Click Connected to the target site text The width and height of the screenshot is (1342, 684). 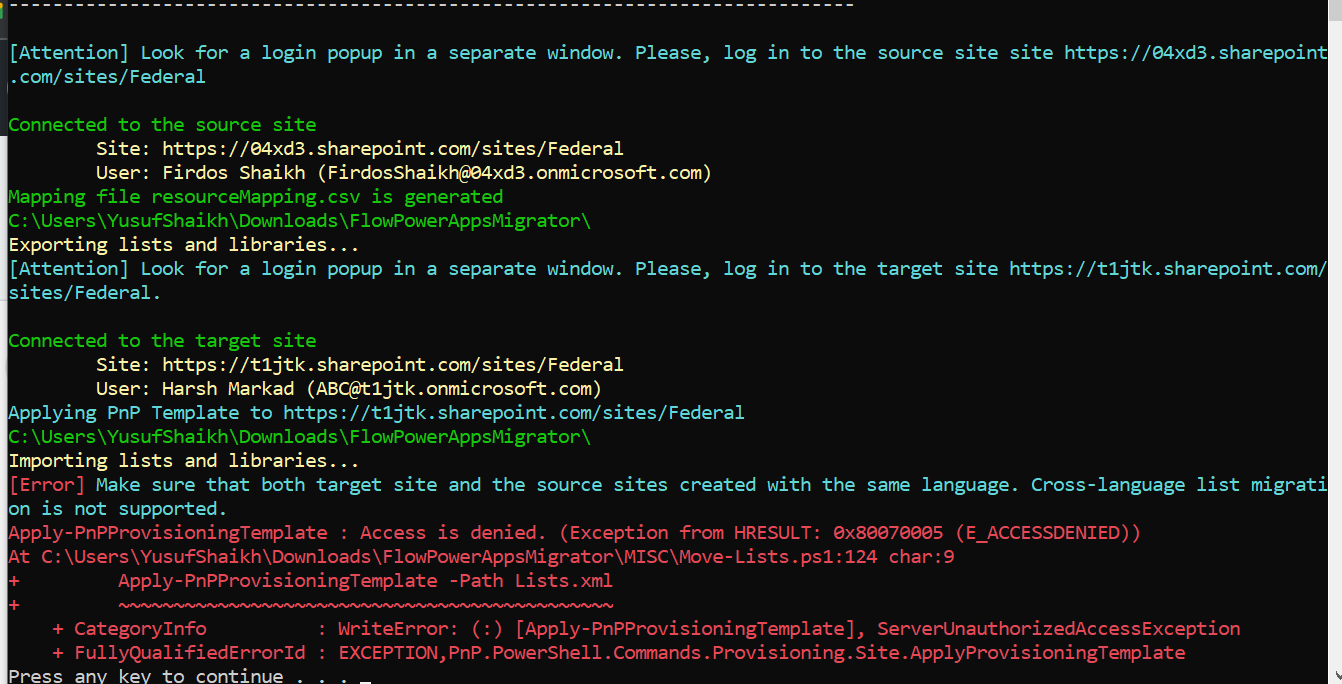tap(160, 340)
